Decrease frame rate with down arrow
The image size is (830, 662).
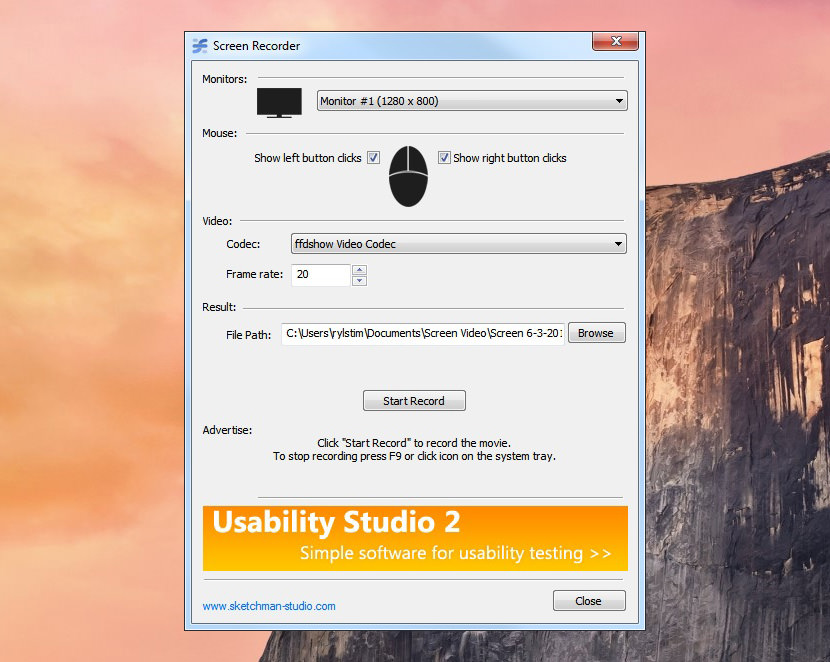[x=359, y=280]
